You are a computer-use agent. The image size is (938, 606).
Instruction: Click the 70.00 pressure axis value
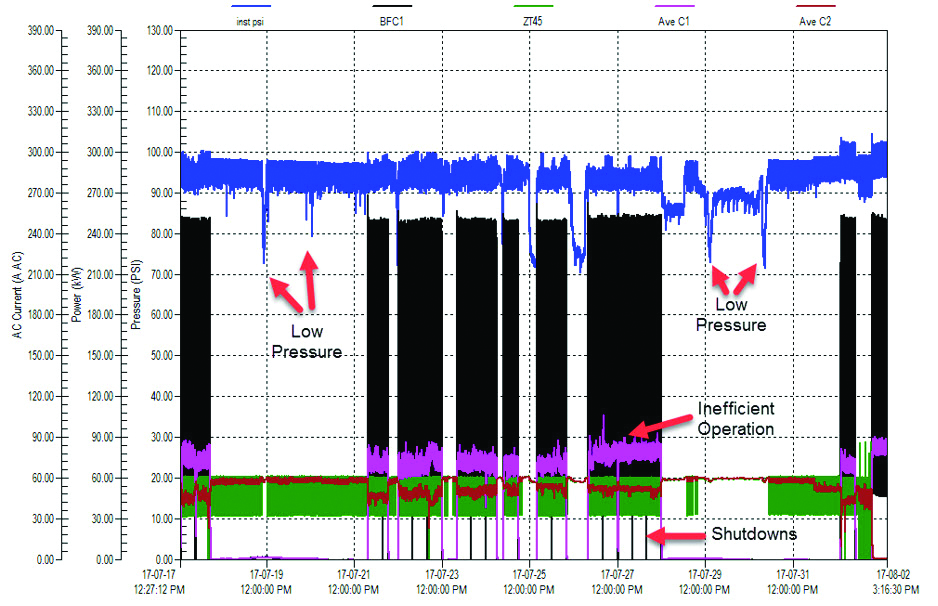(162, 275)
